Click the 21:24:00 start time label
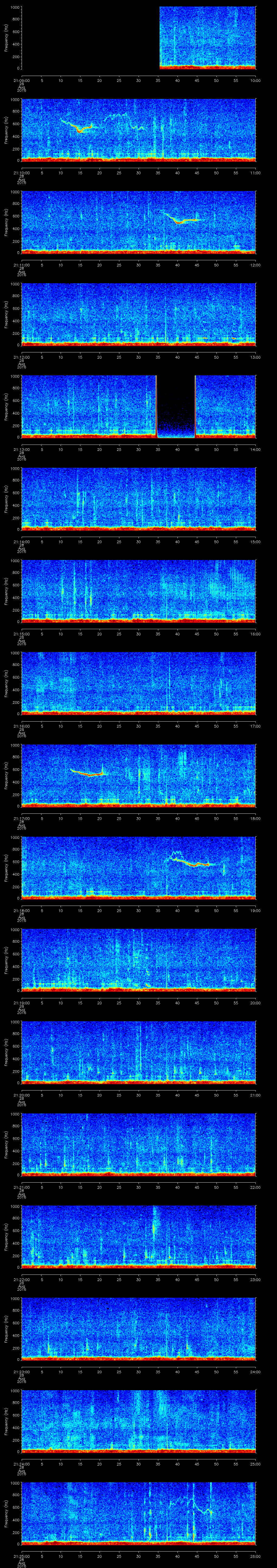 (x=21, y=1464)
